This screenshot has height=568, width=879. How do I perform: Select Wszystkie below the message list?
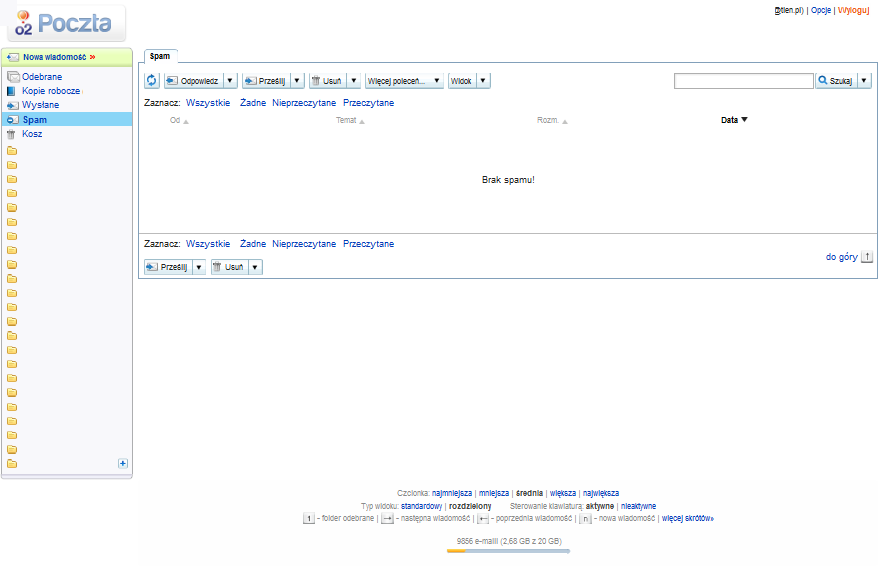click(x=208, y=244)
